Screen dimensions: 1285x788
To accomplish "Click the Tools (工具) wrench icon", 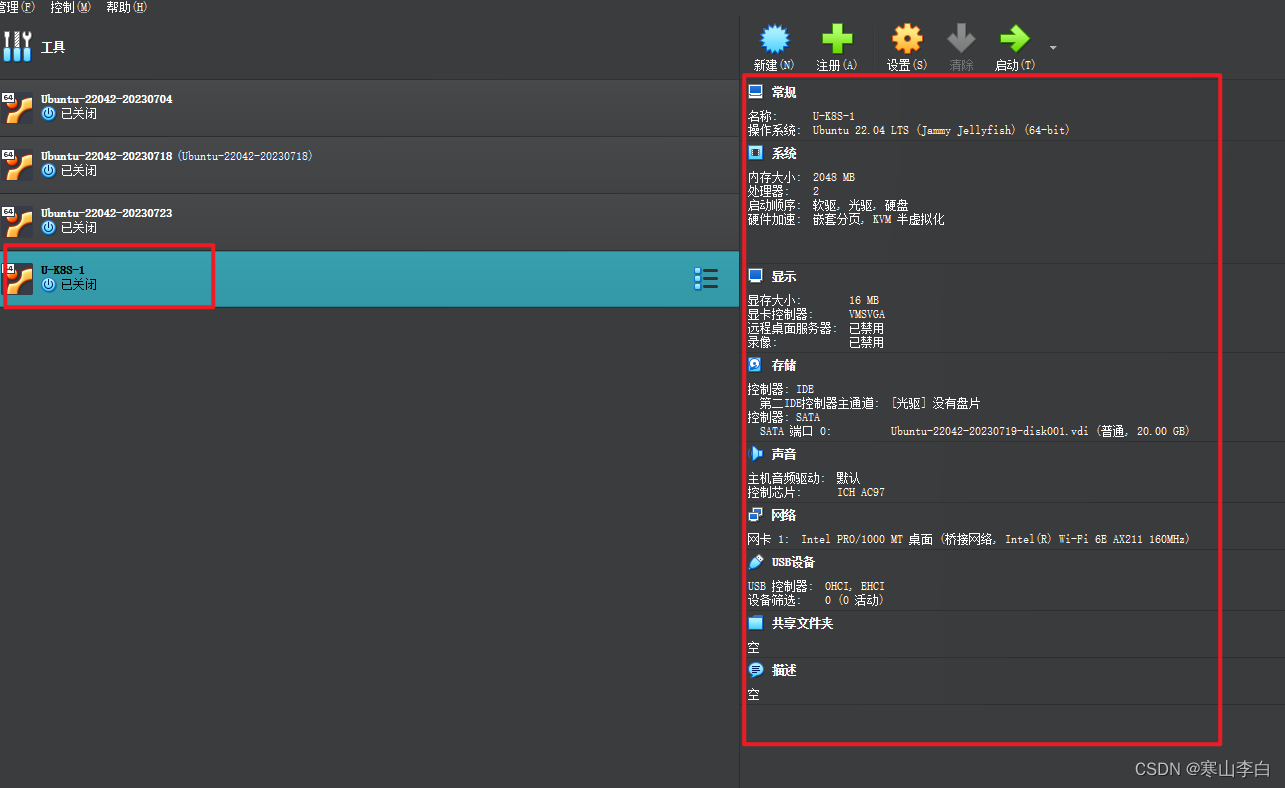I will (18, 46).
